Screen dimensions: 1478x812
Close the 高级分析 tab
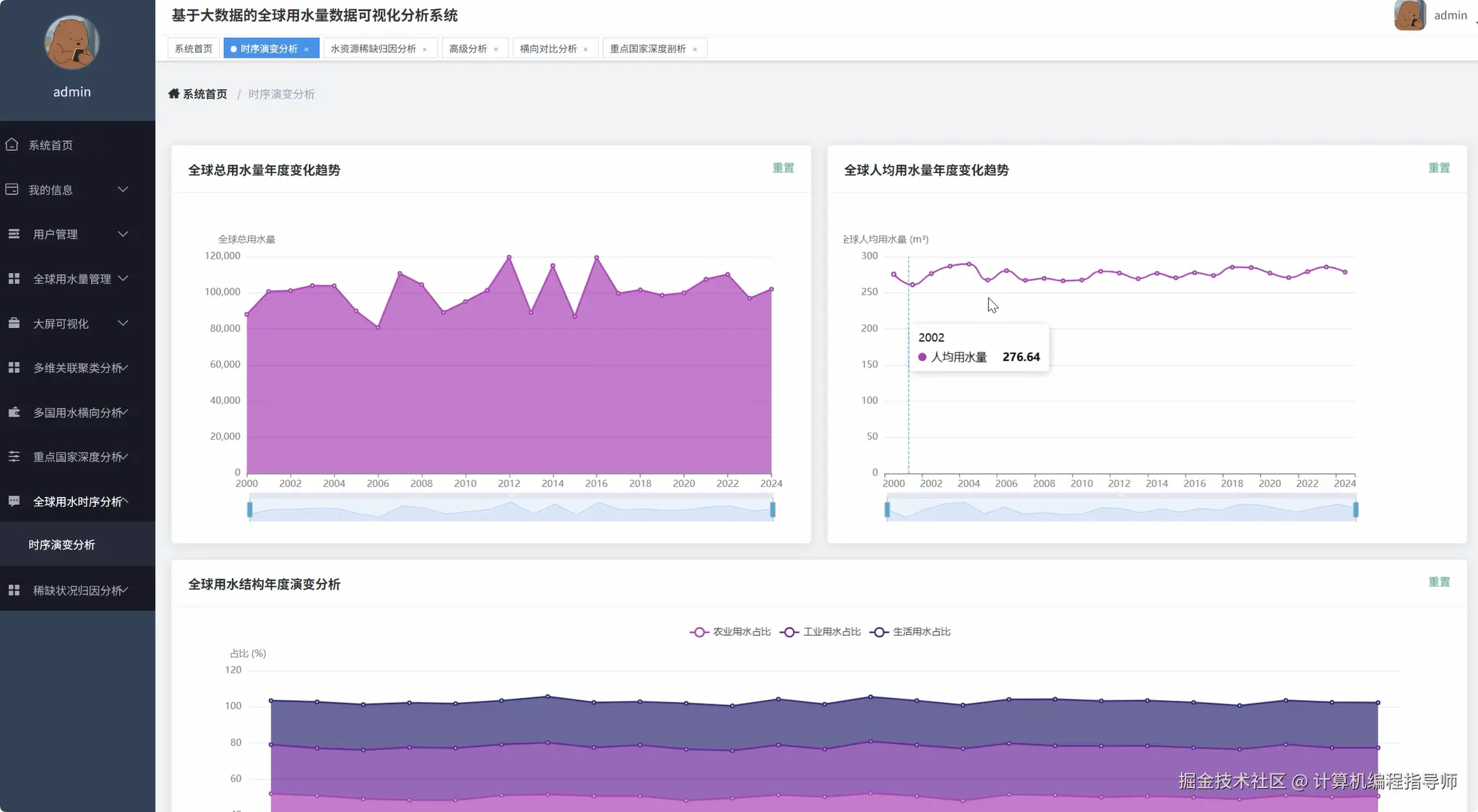pyautogui.click(x=496, y=50)
